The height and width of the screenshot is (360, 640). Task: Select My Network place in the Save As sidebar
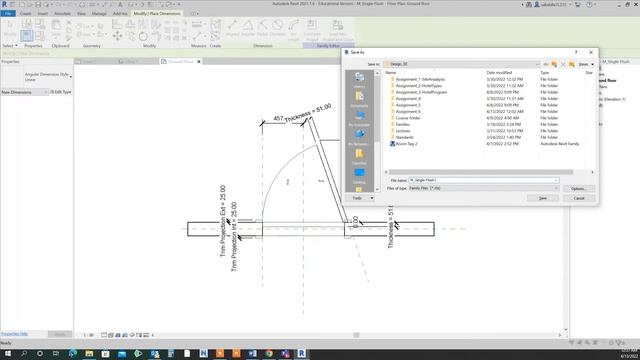tap(359, 138)
